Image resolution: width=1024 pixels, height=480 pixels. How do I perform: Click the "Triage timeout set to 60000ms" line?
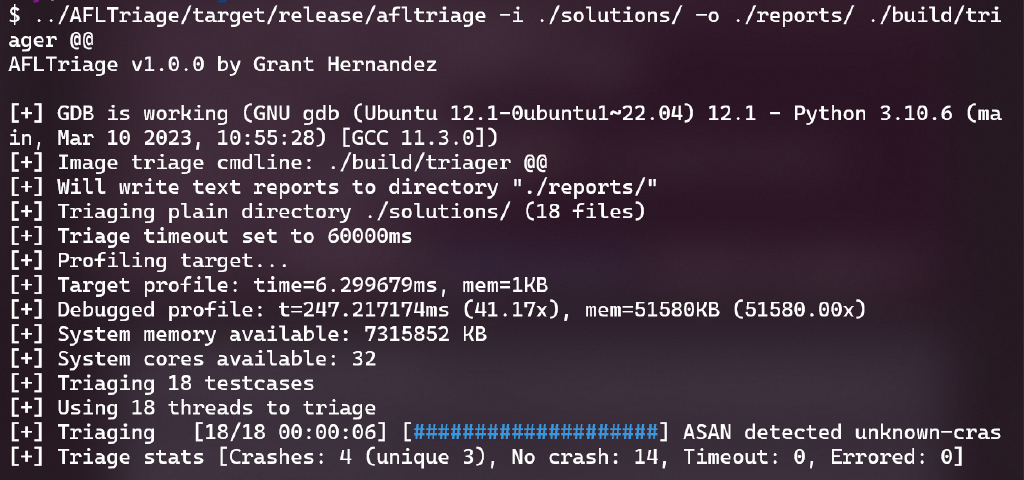point(235,236)
